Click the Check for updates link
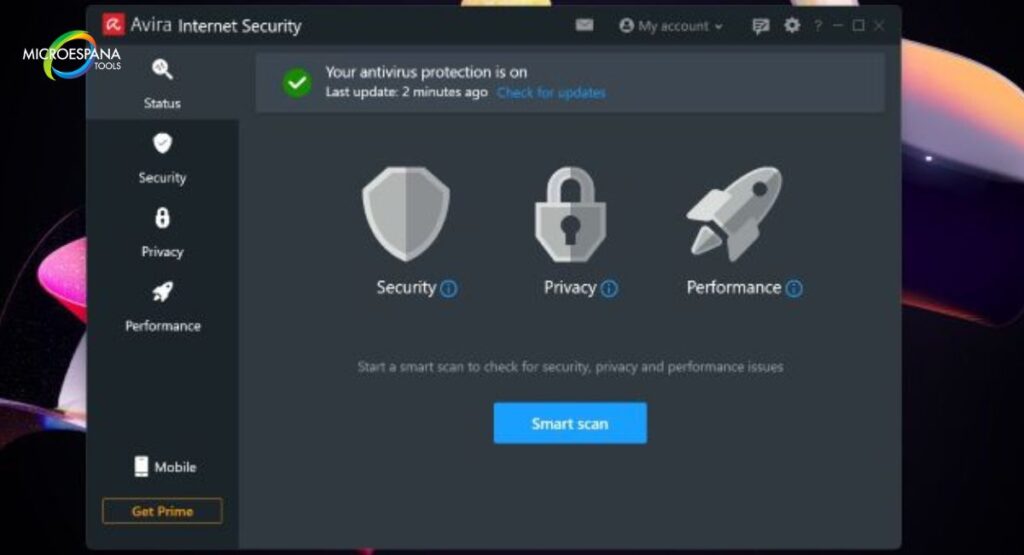This screenshot has width=1024, height=555. 551,93
